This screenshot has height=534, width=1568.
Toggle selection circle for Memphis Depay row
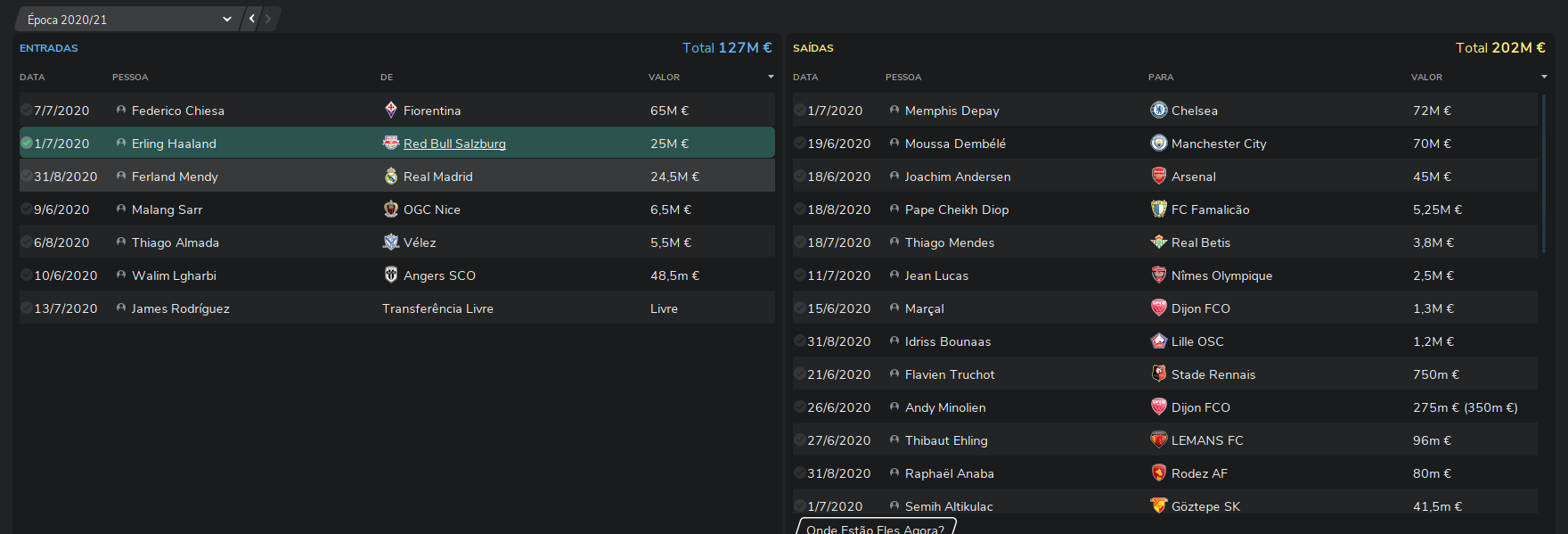coord(800,110)
